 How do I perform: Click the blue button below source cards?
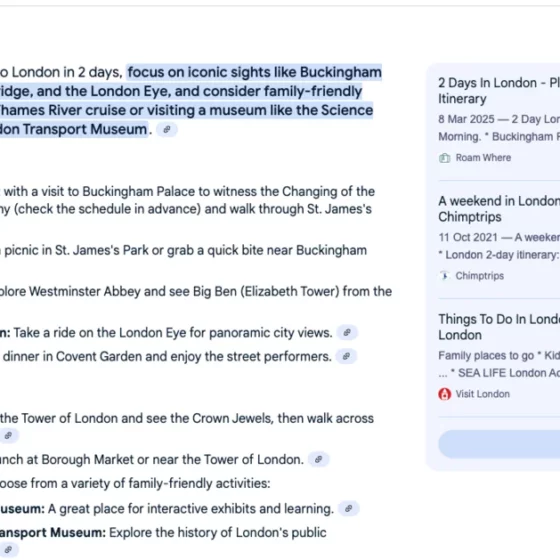[x=499, y=444]
